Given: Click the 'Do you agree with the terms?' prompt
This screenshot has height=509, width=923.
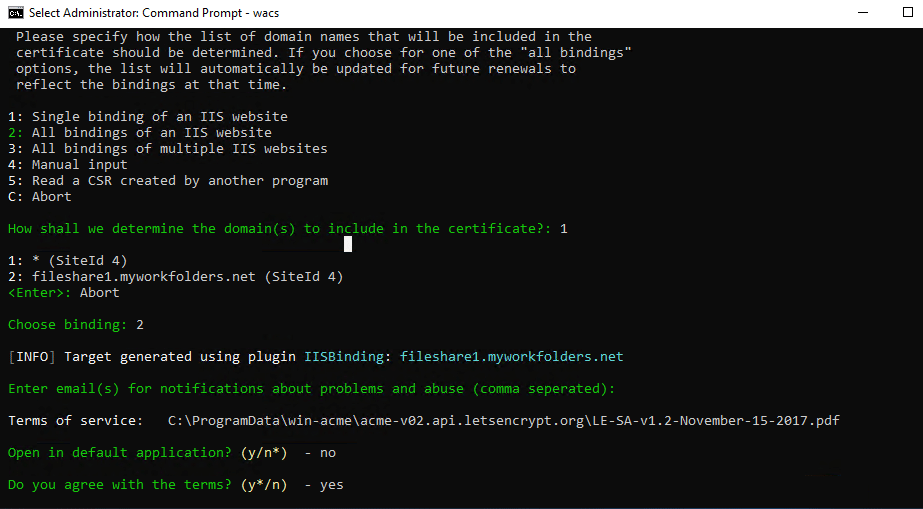Looking at the screenshot, I should click(x=120, y=485).
